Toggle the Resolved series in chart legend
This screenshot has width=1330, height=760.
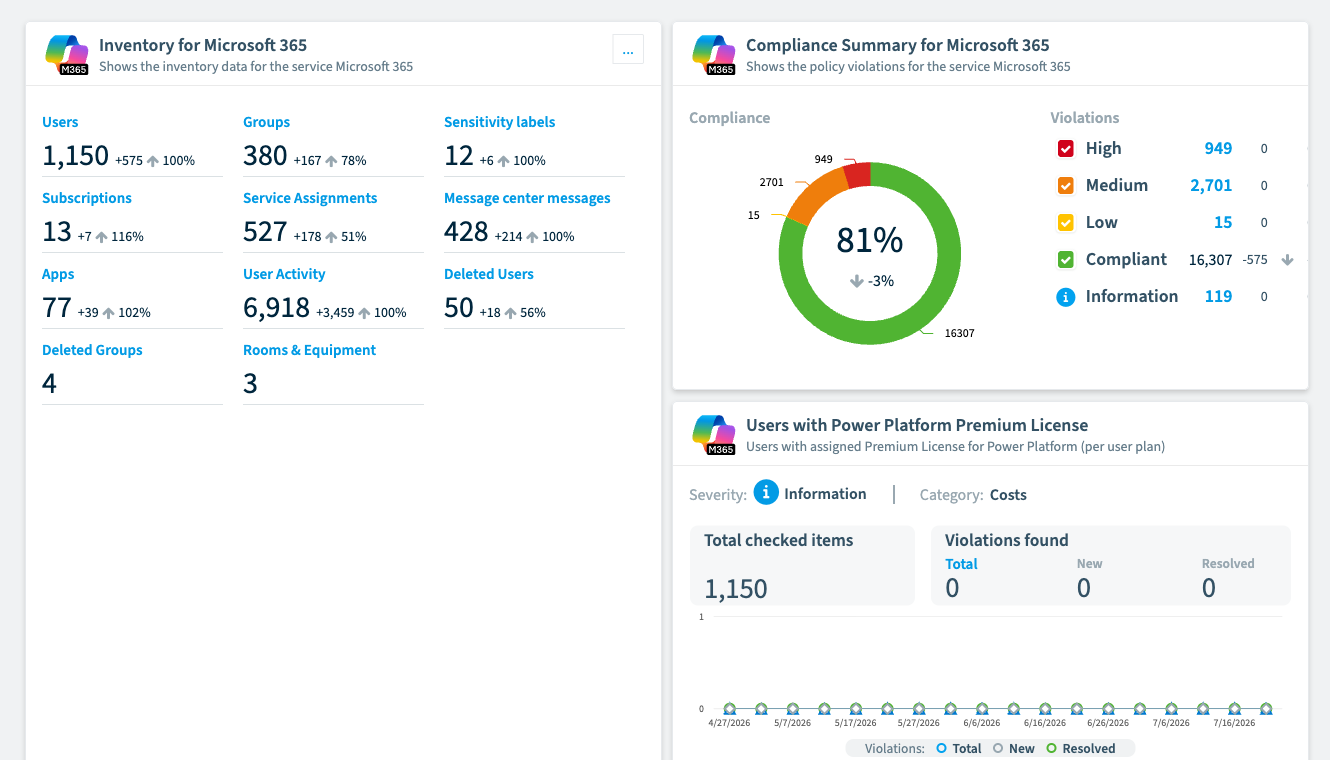tap(1080, 748)
